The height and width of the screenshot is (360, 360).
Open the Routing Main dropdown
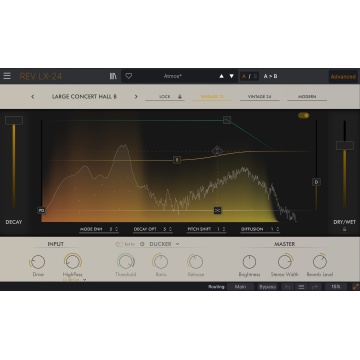pos(240,287)
